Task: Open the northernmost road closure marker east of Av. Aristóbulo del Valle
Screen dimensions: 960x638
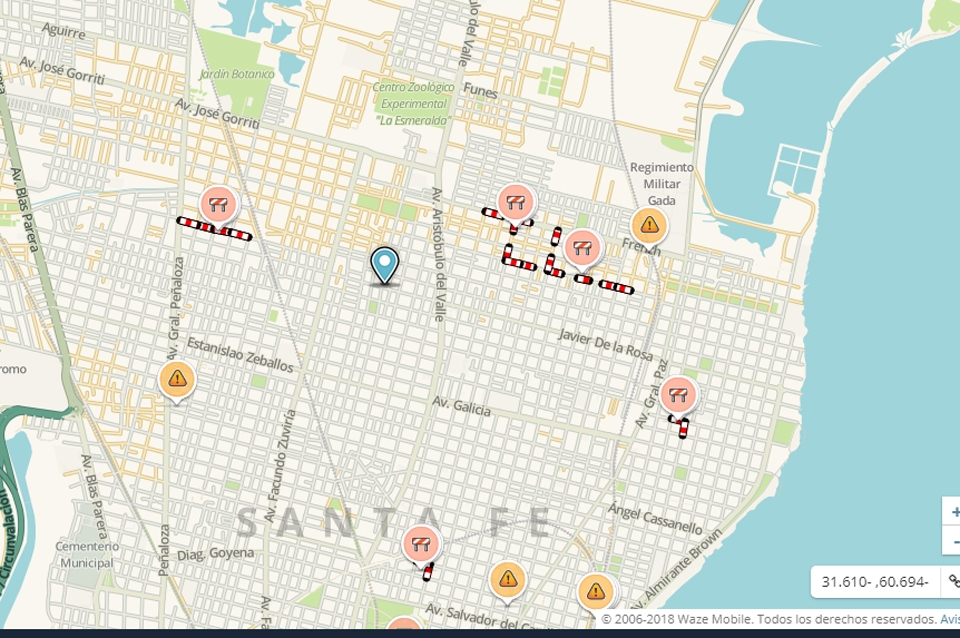Action: tap(515, 202)
